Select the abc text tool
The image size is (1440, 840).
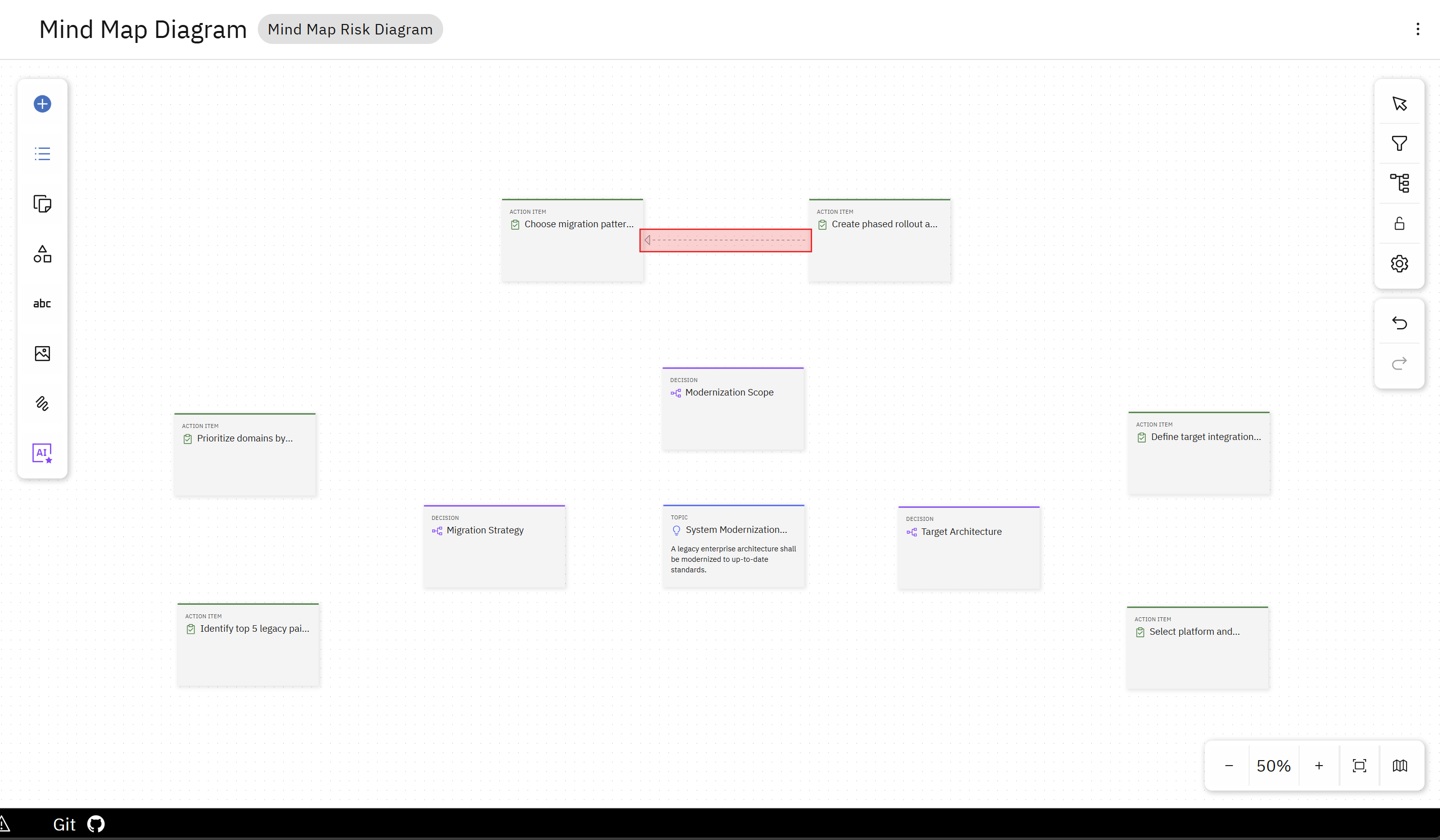pos(42,304)
